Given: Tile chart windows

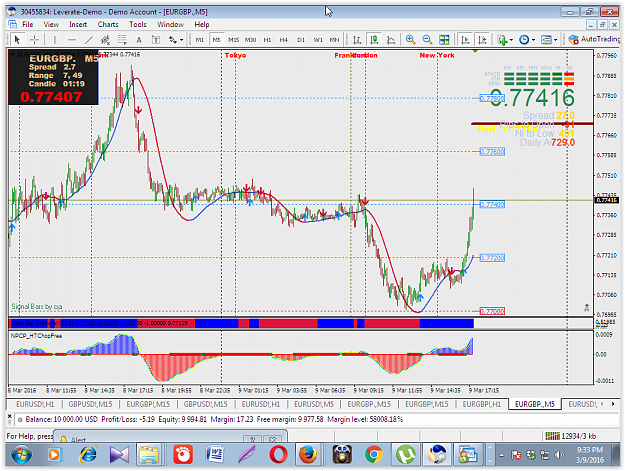Looking at the screenshot, I should tap(444, 39).
